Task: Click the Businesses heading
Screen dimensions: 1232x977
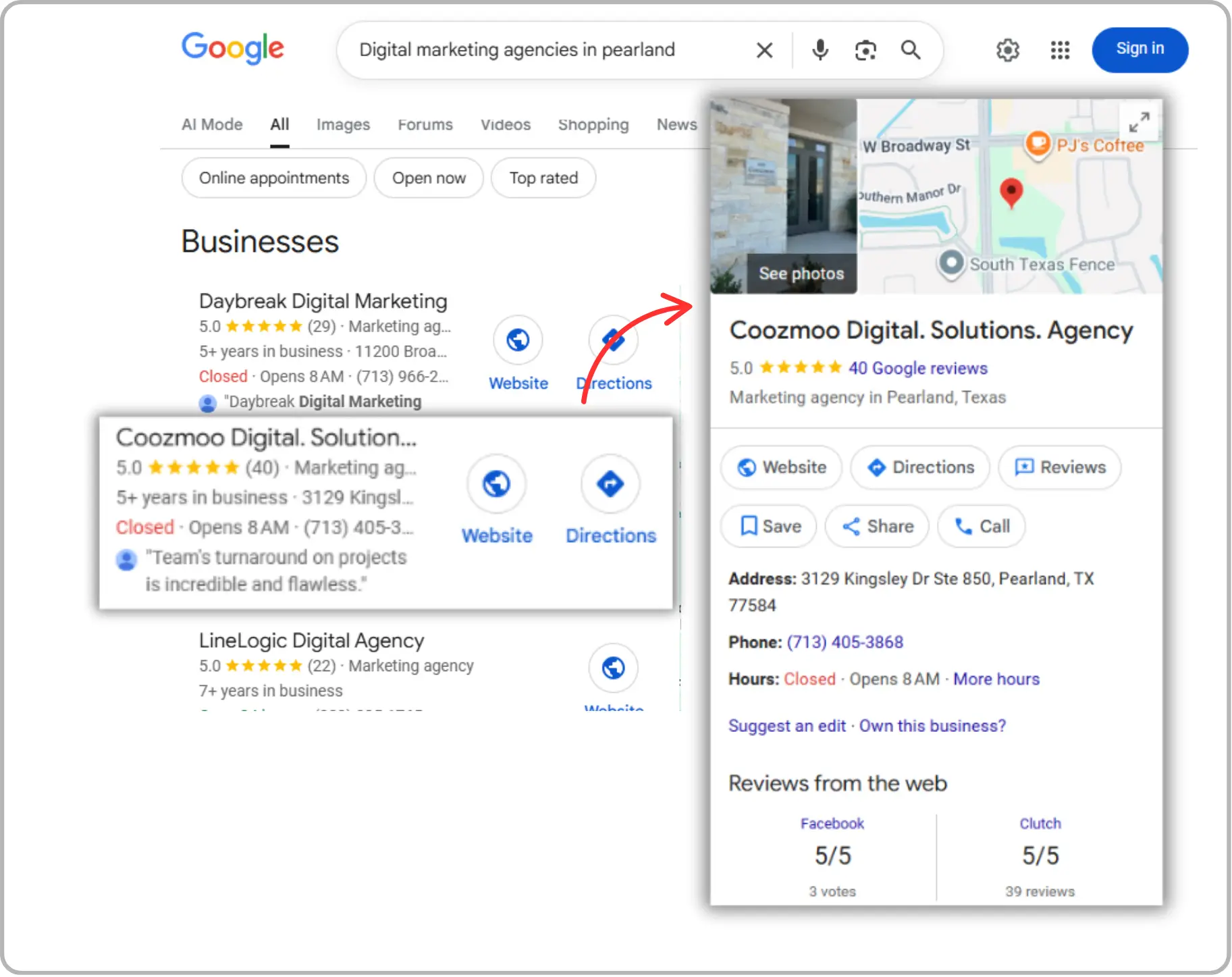Action: [x=260, y=242]
